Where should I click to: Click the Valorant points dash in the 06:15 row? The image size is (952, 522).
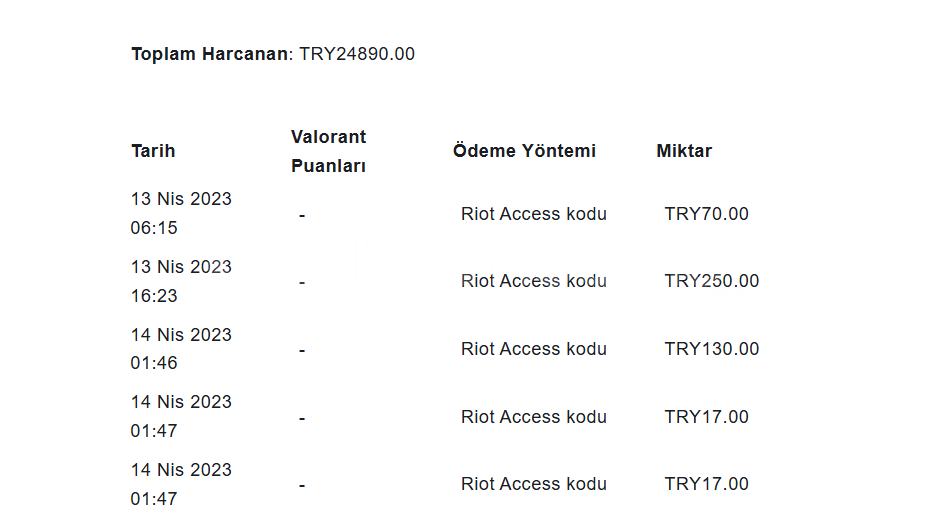(302, 215)
